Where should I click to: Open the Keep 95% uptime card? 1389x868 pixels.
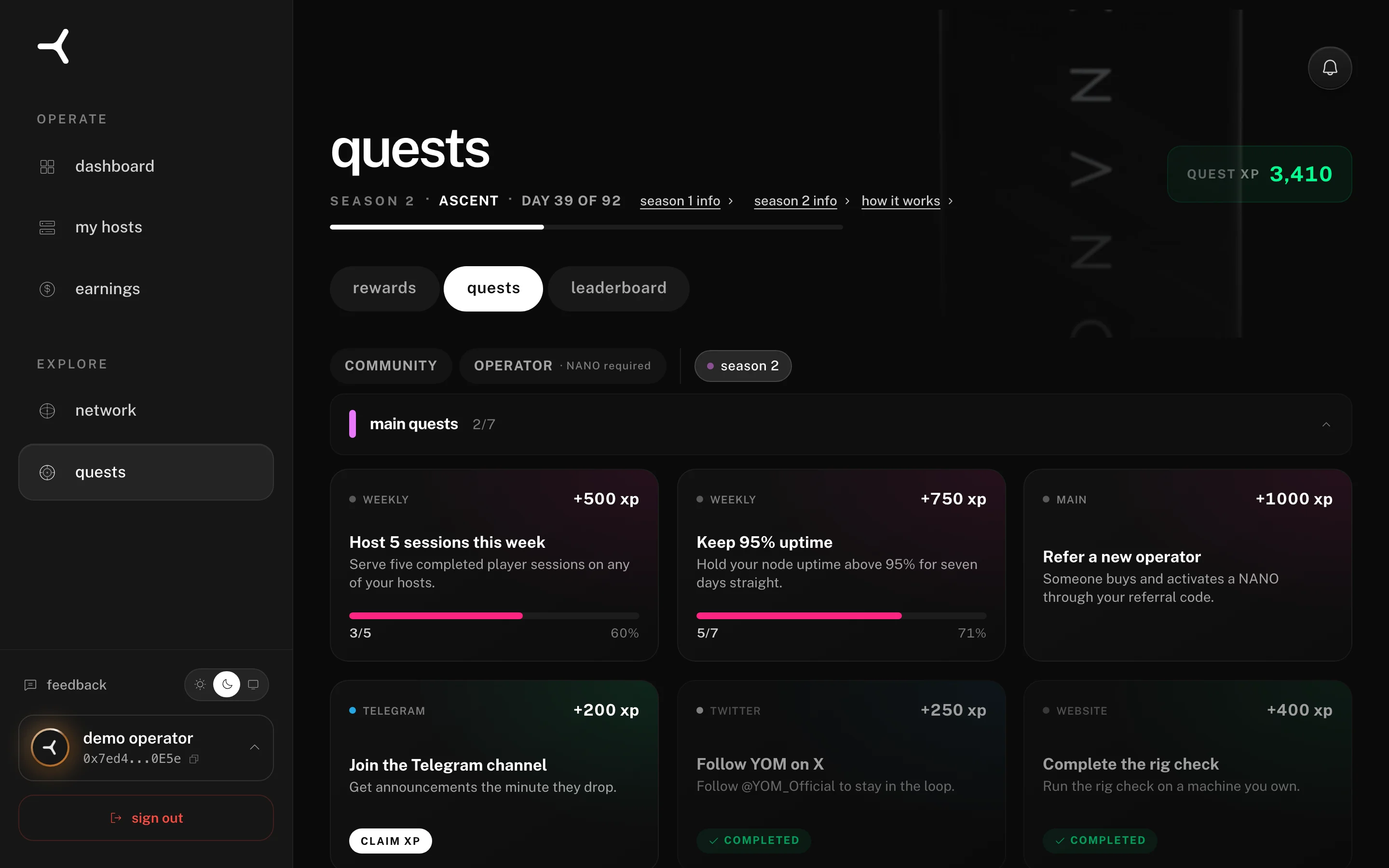pos(841,565)
